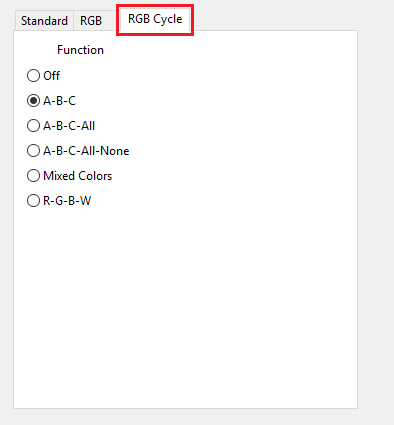
Task: Switch to the Standard tab
Action: pos(44,21)
